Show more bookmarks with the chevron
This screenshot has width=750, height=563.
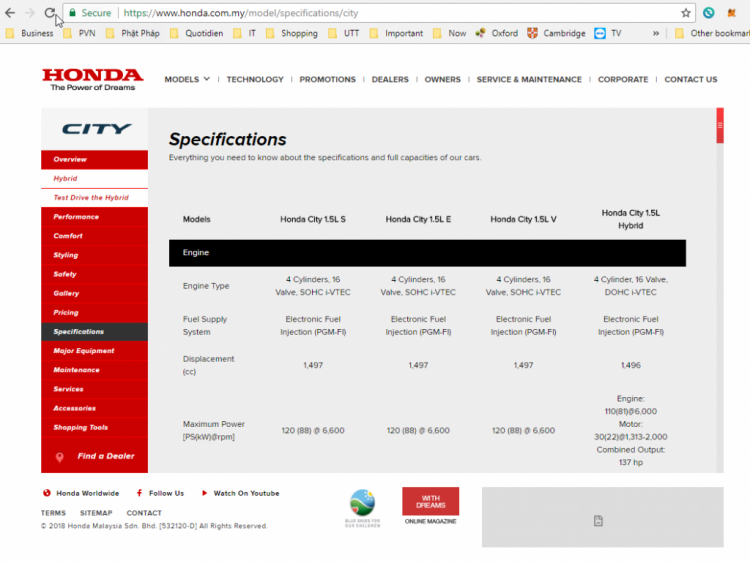[x=656, y=33]
